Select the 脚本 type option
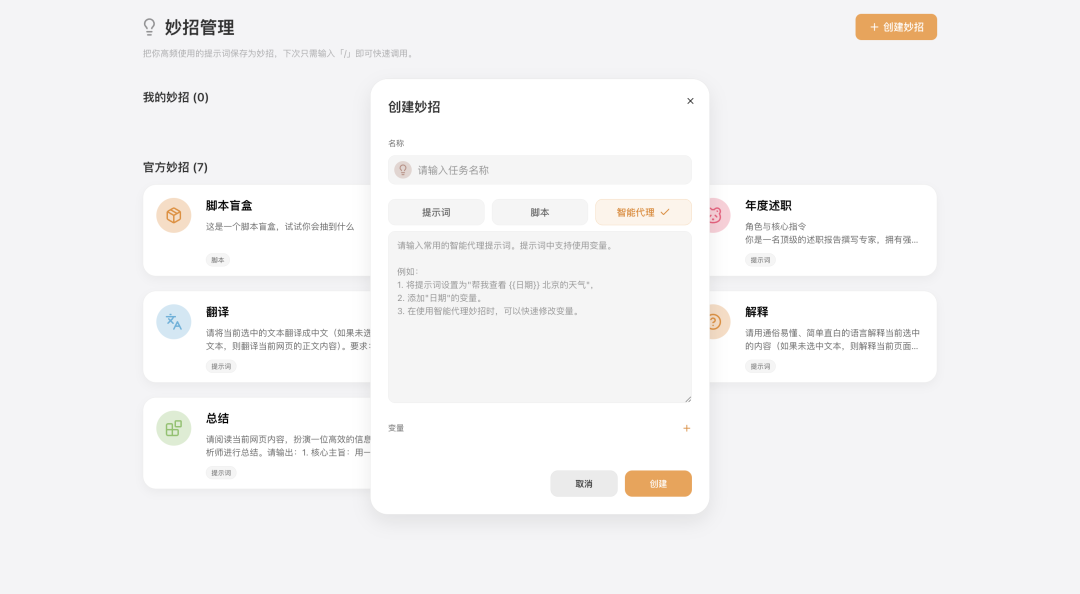Image resolution: width=1080 pixels, height=594 pixels. point(540,212)
